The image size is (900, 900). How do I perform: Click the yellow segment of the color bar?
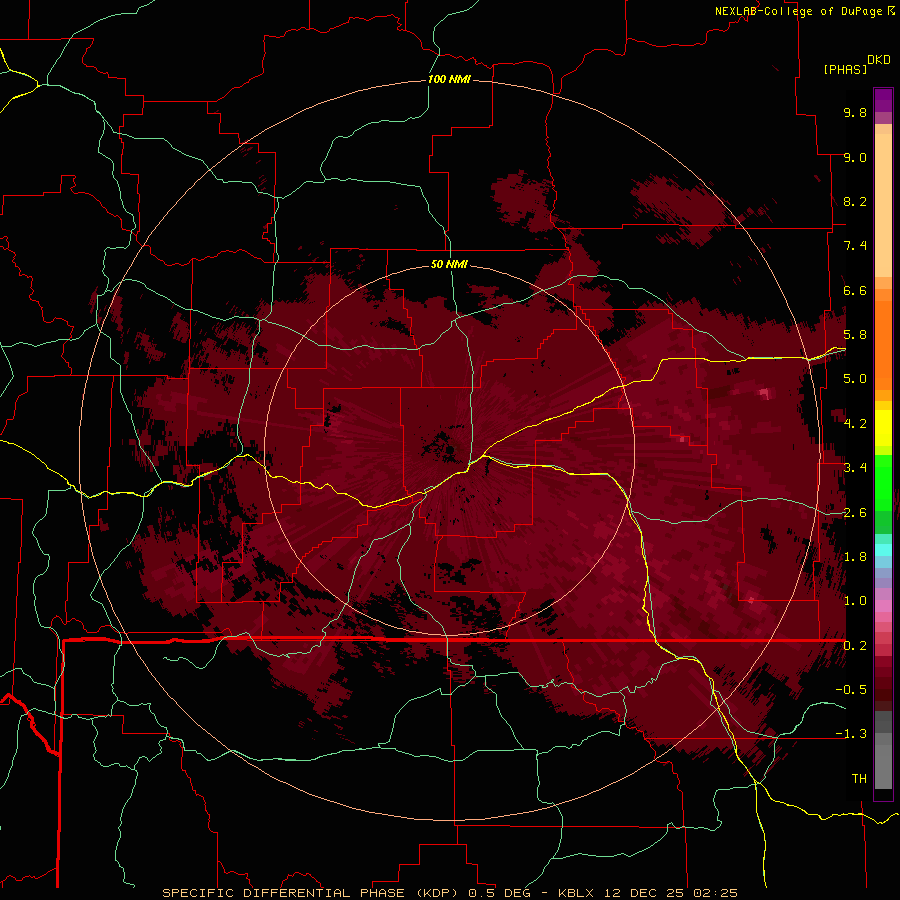(883, 428)
